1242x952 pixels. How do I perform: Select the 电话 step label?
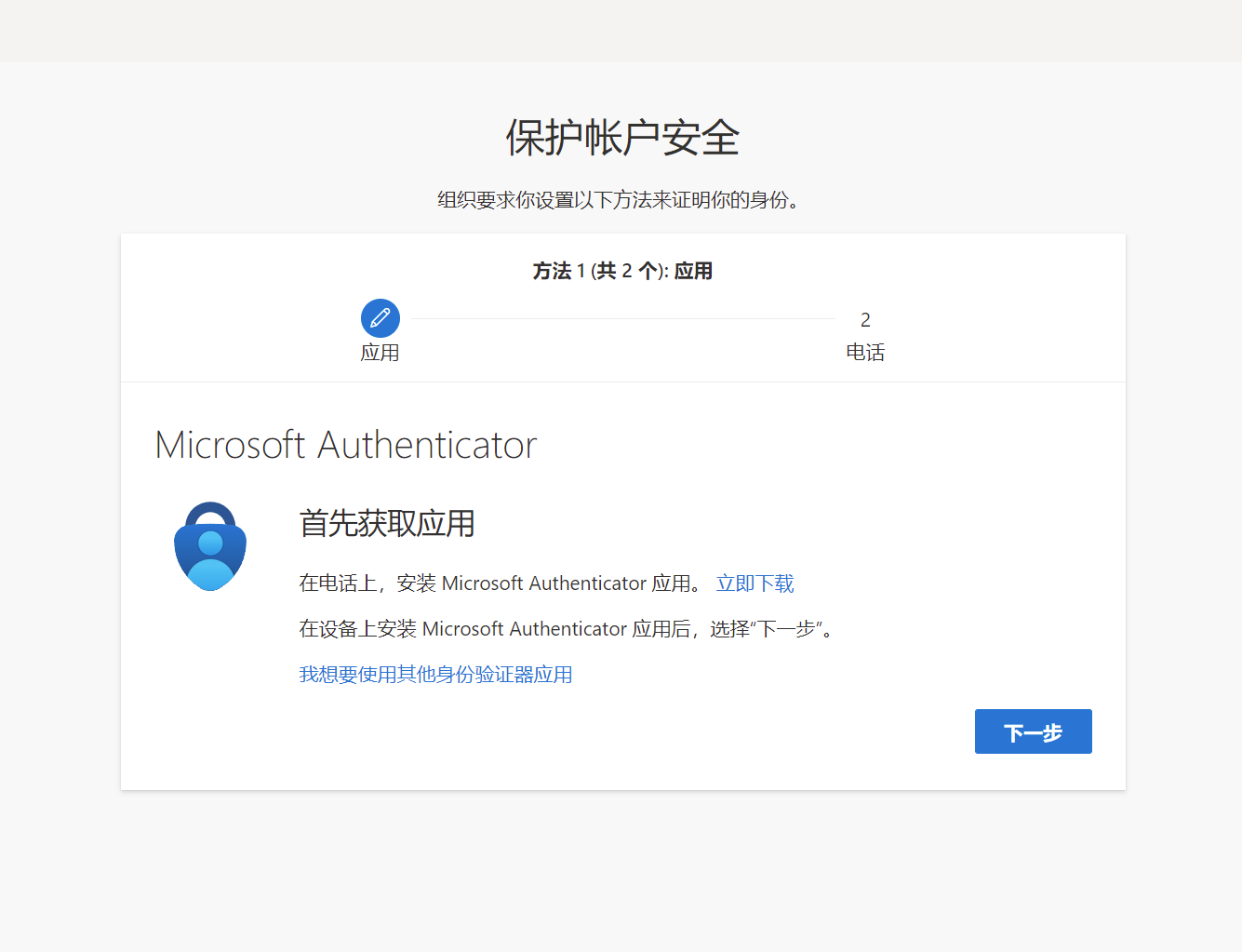click(865, 353)
